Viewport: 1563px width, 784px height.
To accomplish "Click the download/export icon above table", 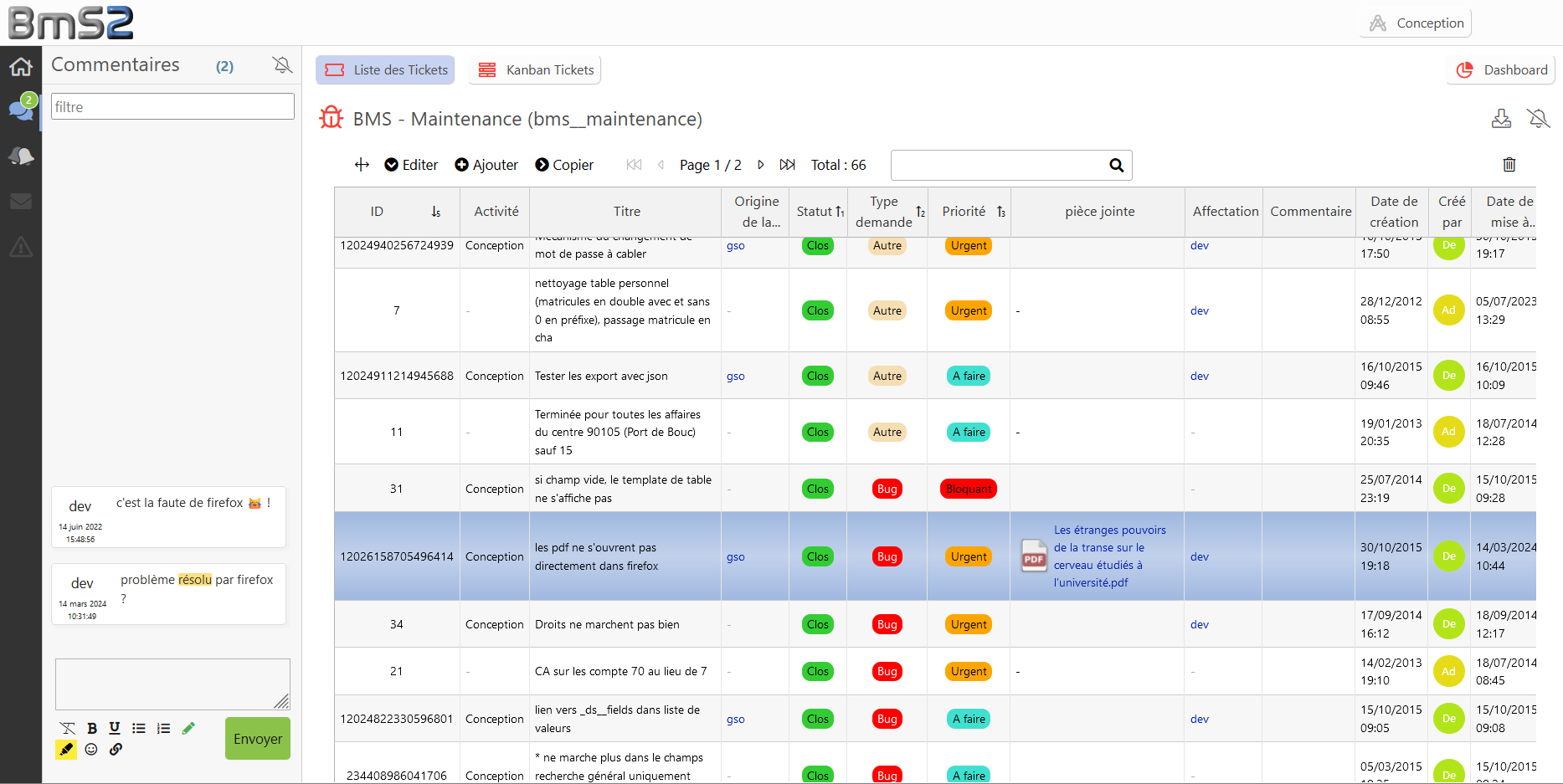I will [1502, 119].
